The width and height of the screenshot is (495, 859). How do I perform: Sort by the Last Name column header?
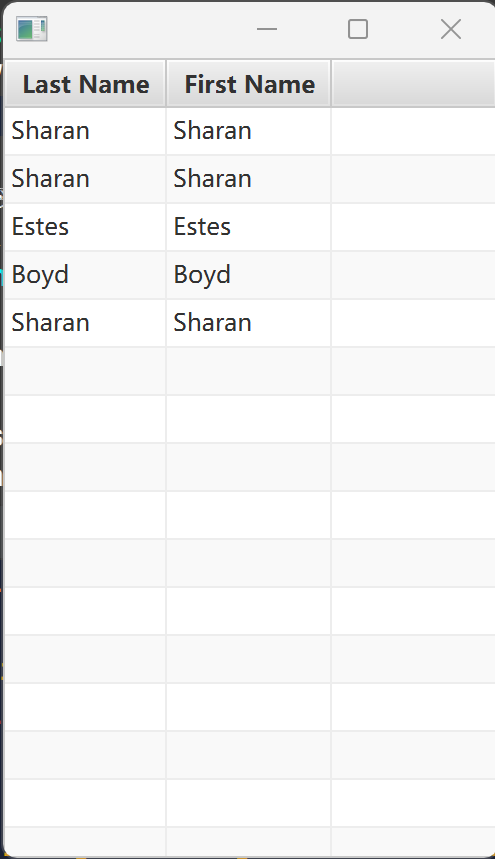point(85,84)
